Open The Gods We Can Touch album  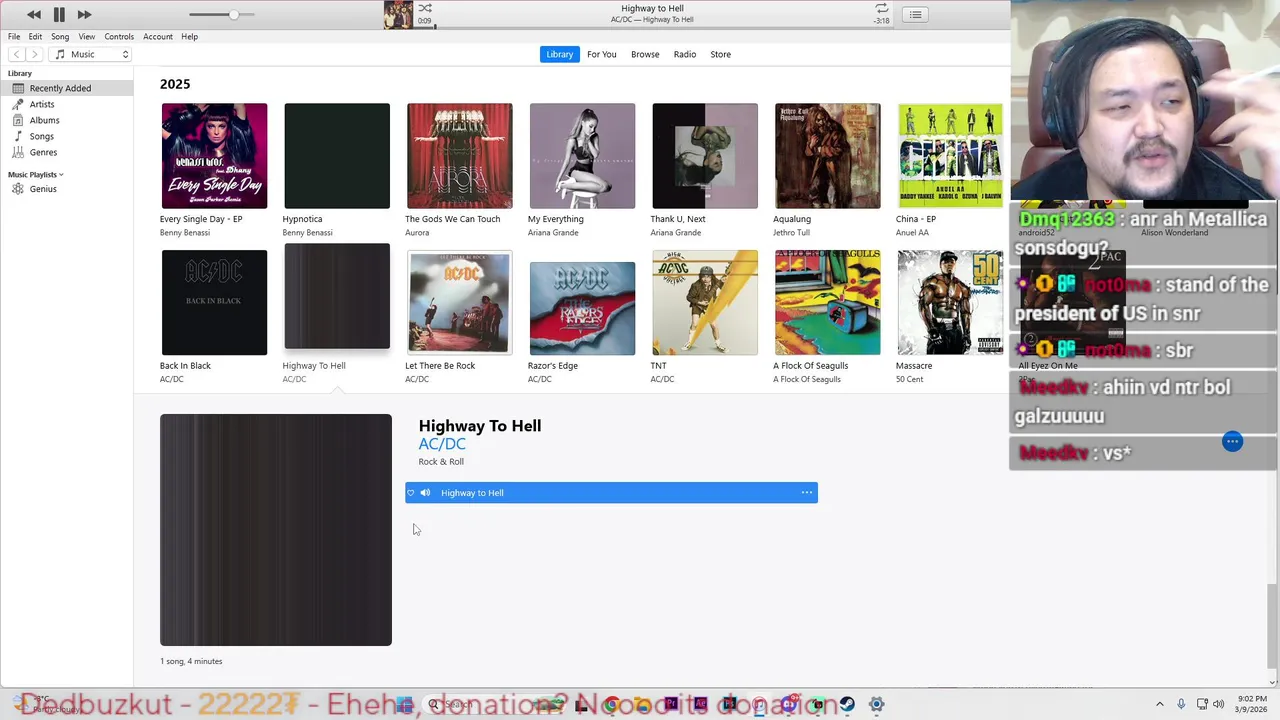(x=459, y=156)
